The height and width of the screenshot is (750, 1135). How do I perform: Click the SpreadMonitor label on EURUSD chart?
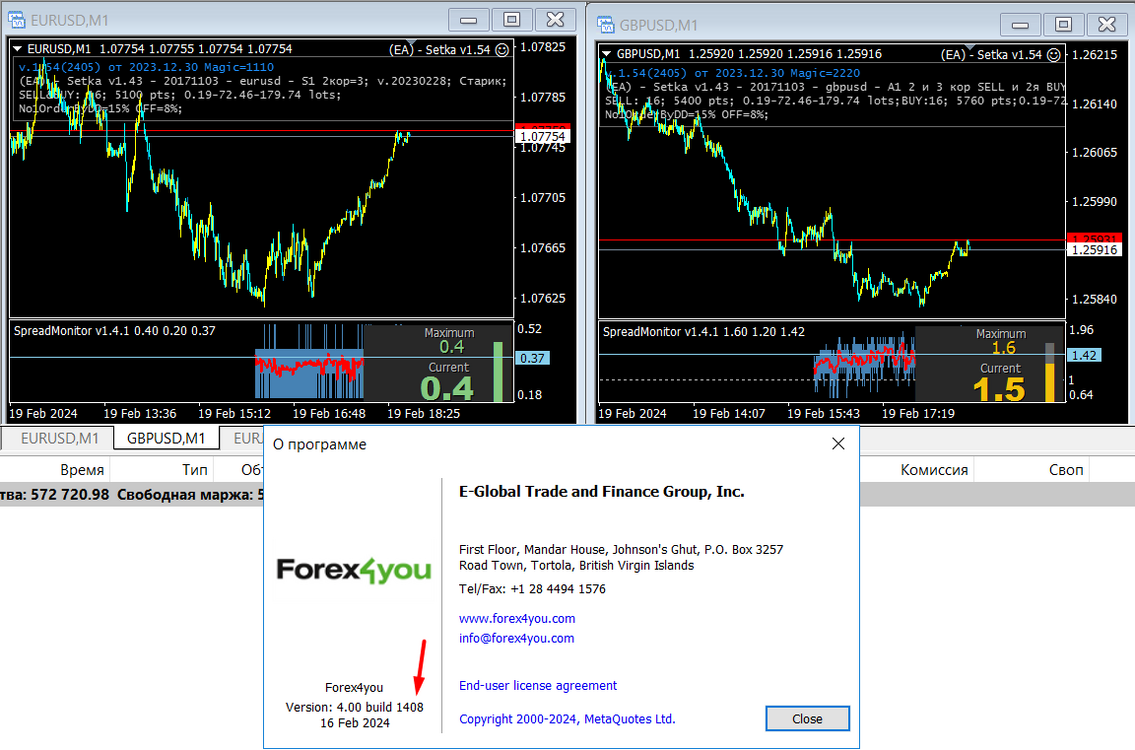(114, 331)
